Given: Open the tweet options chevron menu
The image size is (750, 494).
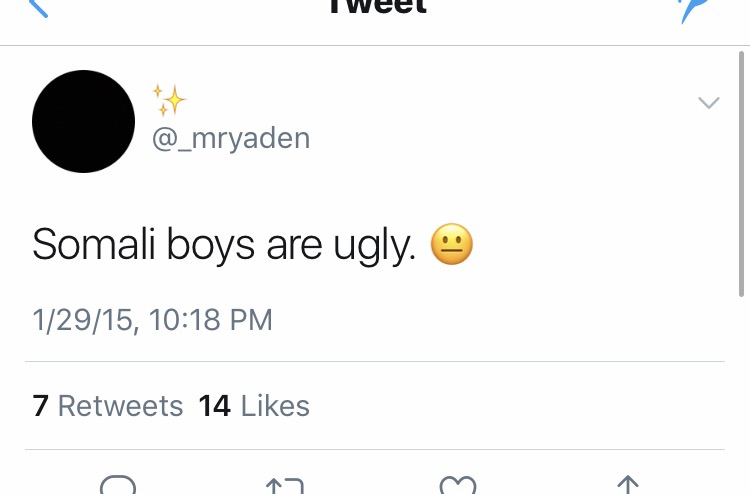Looking at the screenshot, I should pos(708,102).
